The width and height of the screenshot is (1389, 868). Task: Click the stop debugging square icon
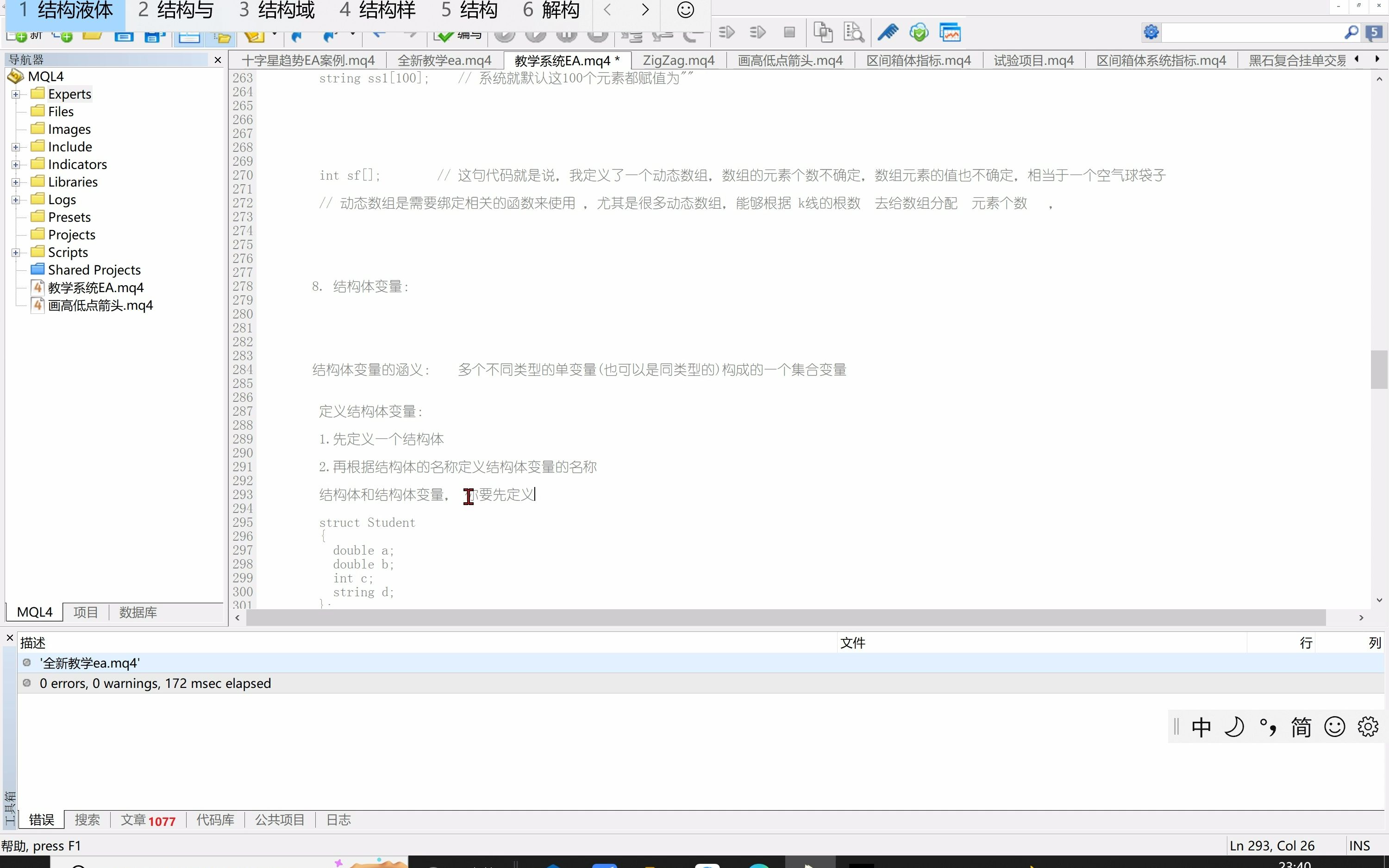pos(789,32)
